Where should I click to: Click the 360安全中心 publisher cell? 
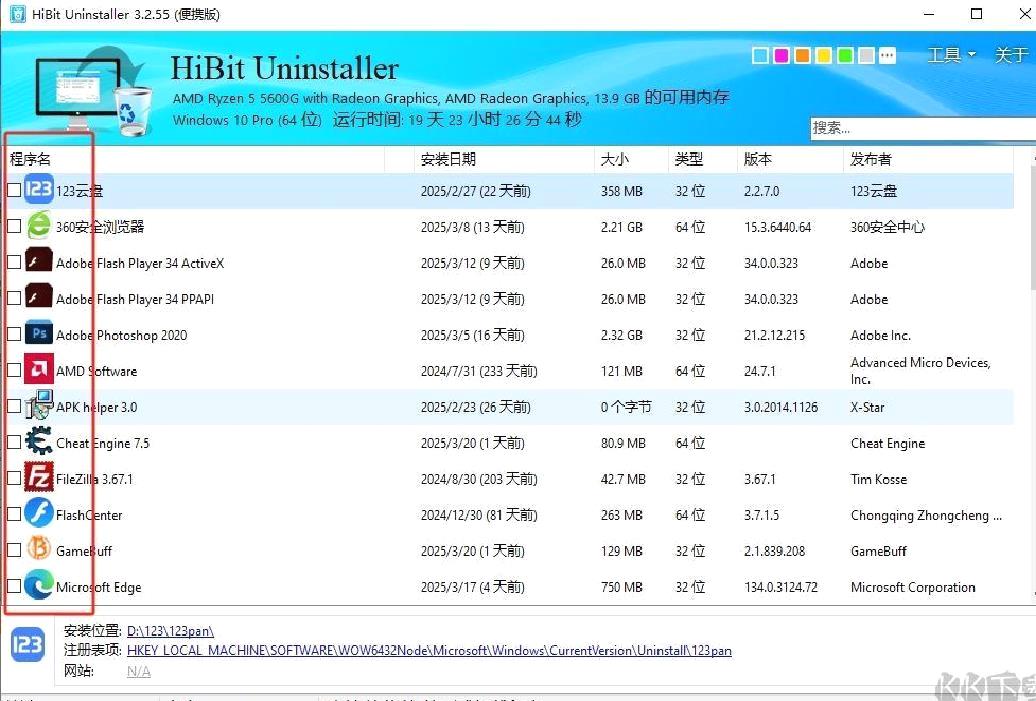[887, 227]
